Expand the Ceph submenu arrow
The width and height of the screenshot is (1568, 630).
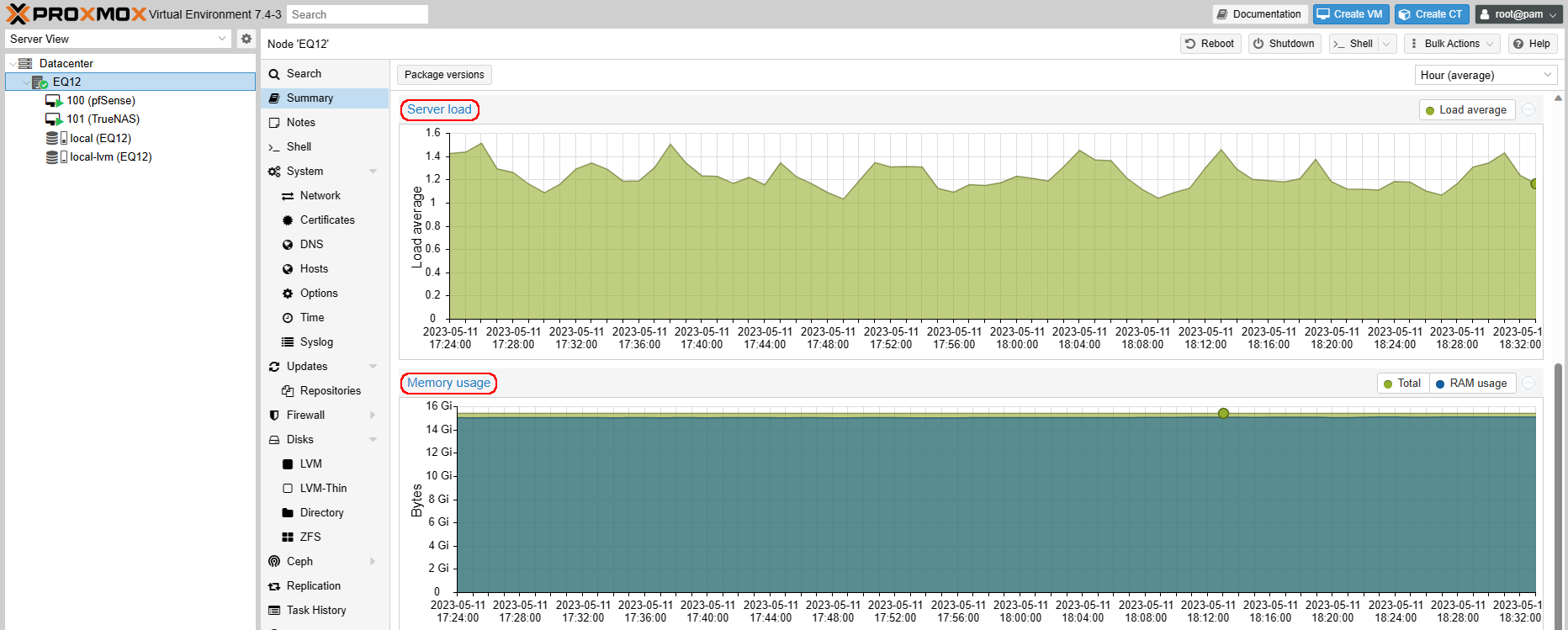coord(373,562)
